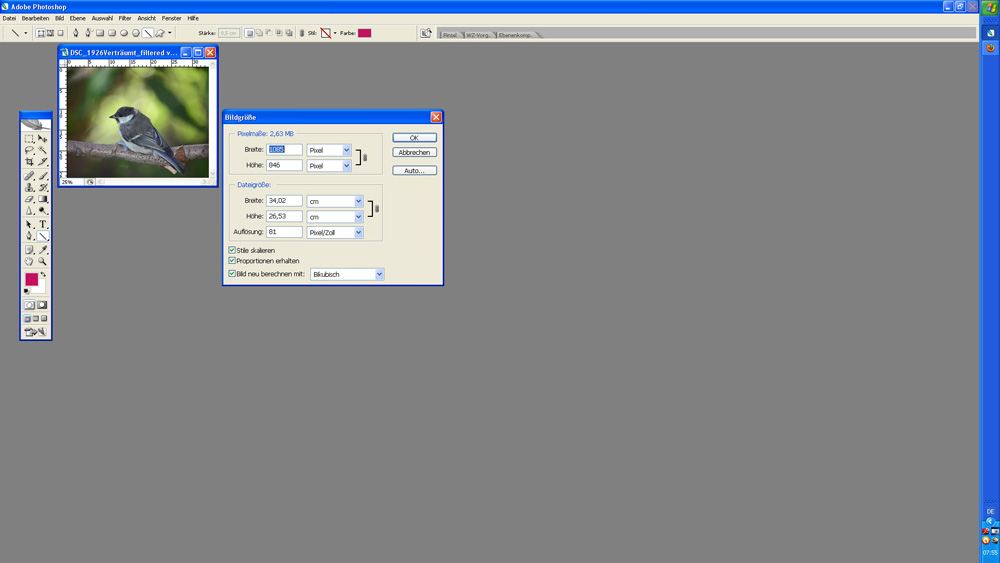Select the Eraser tool
The height and width of the screenshot is (563, 1000).
pos(29,199)
